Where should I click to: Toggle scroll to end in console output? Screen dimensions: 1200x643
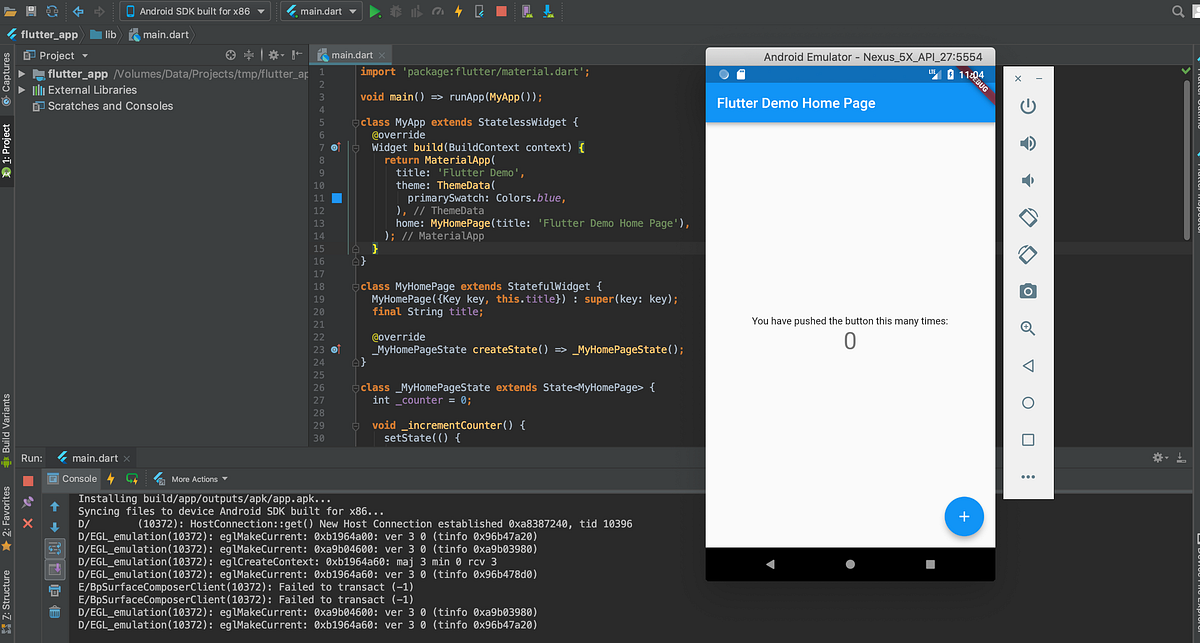point(55,567)
